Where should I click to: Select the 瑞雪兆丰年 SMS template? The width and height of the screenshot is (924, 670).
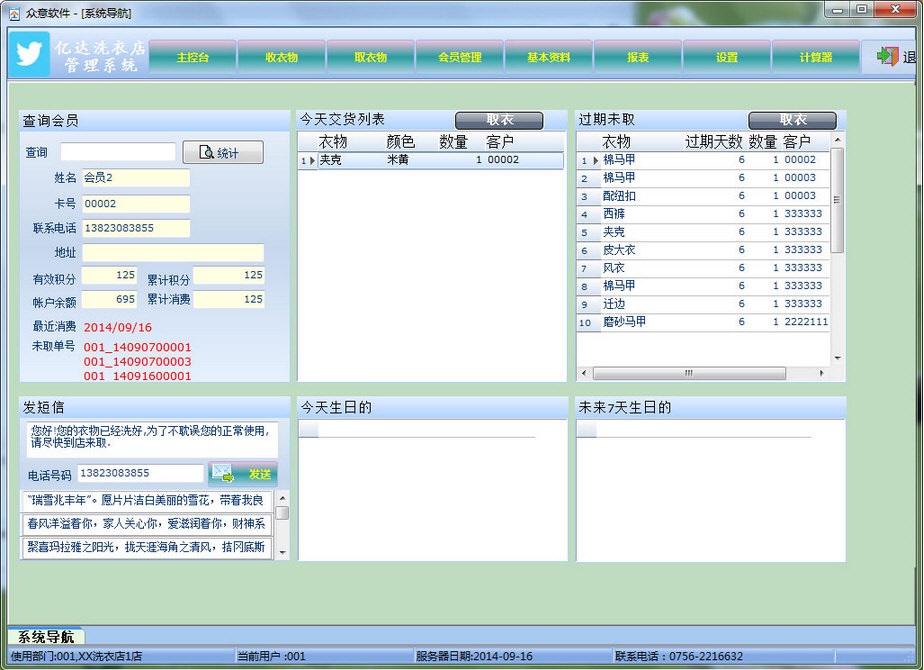[146, 500]
